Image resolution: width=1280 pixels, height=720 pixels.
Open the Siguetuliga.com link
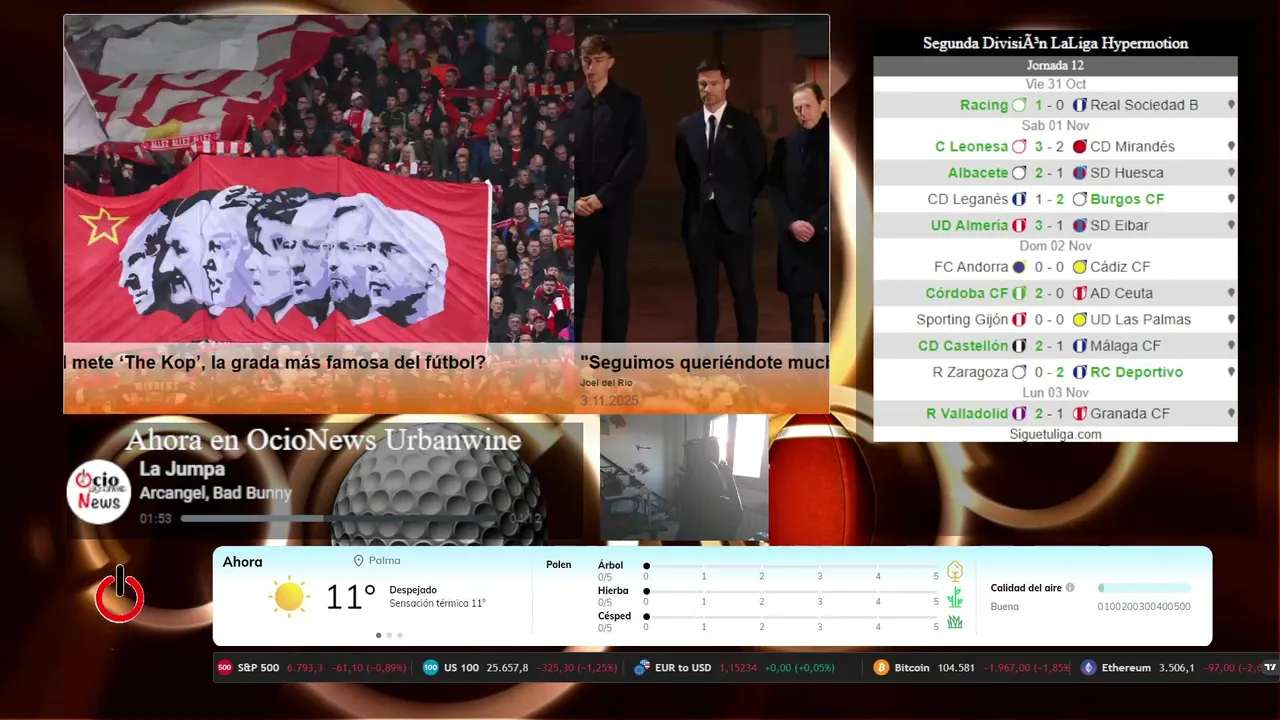pyautogui.click(x=1055, y=434)
